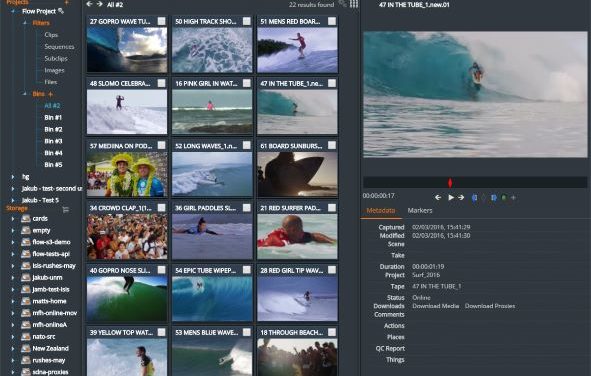The width and height of the screenshot is (591, 376).
Task: Step back one frame in player
Action: [x=438, y=197]
